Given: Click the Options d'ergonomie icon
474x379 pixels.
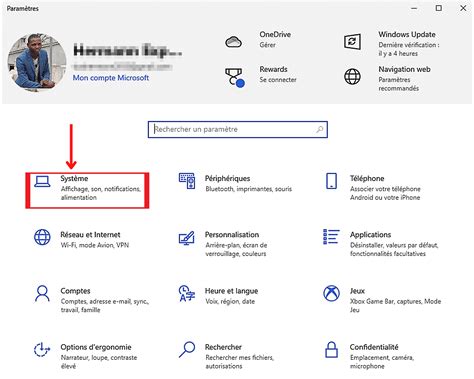Looking at the screenshot, I should pyautogui.click(x=42, y=350).
